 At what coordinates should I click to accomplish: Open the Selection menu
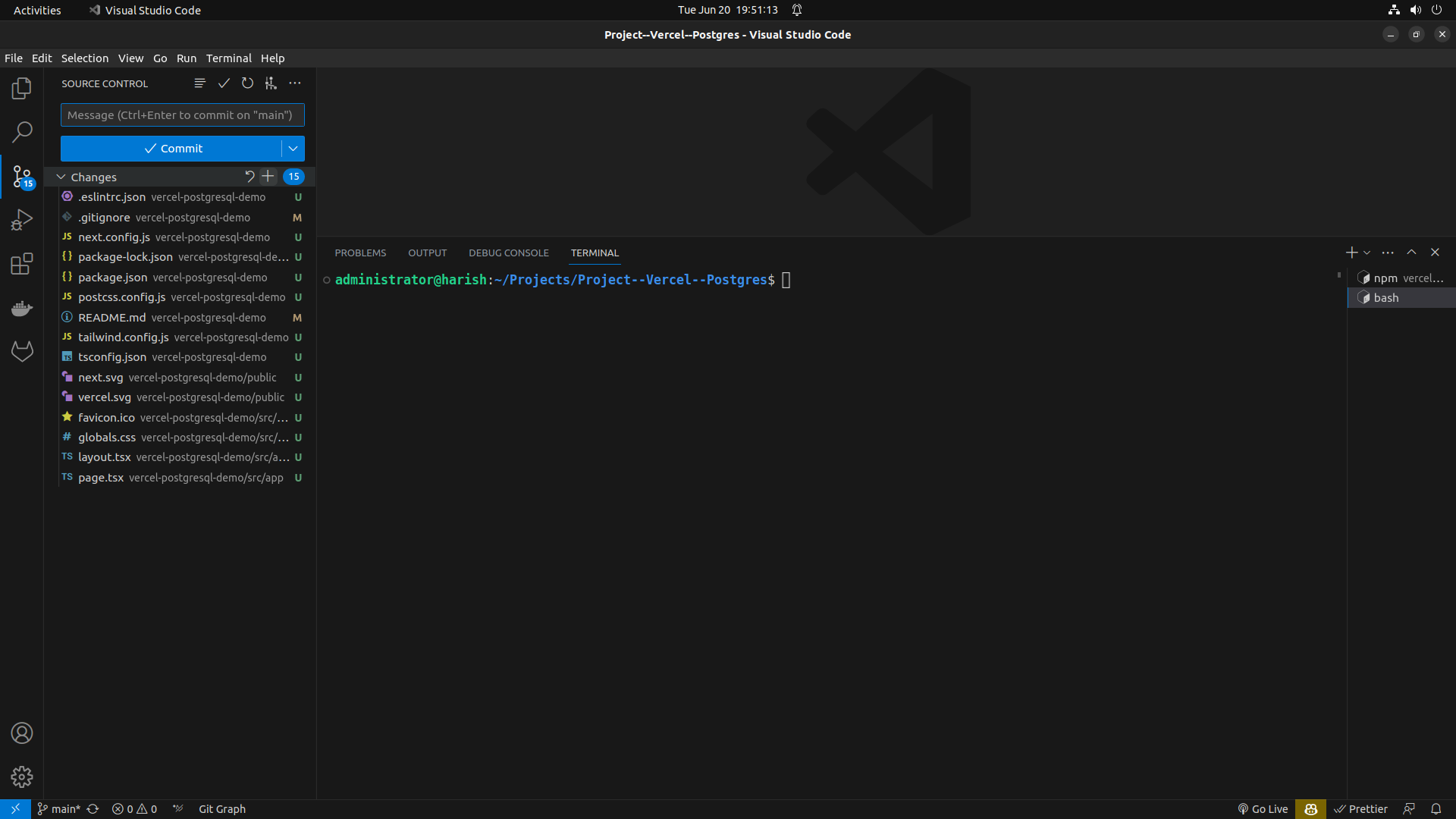[85, 58]
